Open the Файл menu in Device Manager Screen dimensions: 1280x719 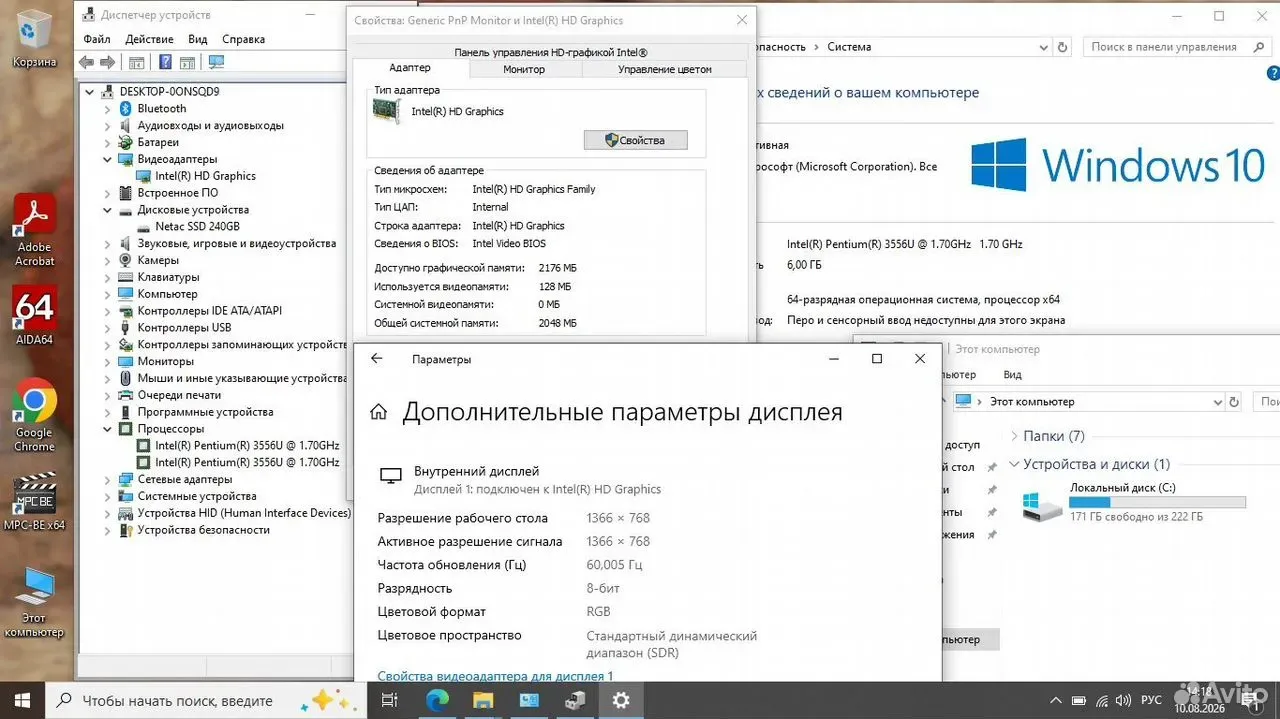pos(97,39)
